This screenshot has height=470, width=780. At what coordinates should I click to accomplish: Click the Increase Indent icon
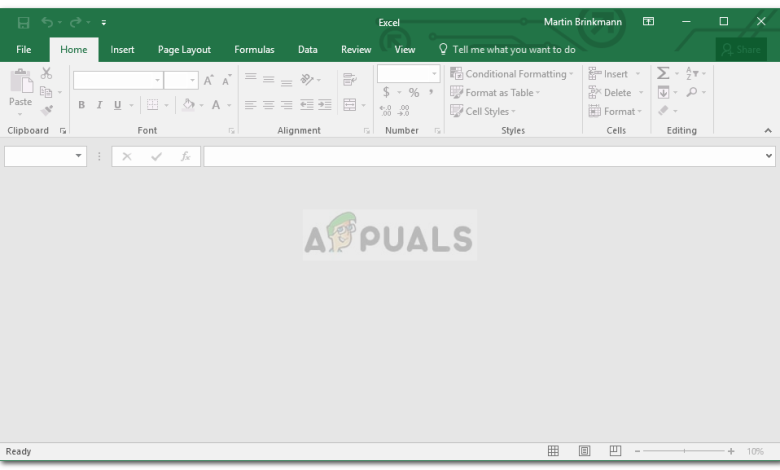click(325, 104)
